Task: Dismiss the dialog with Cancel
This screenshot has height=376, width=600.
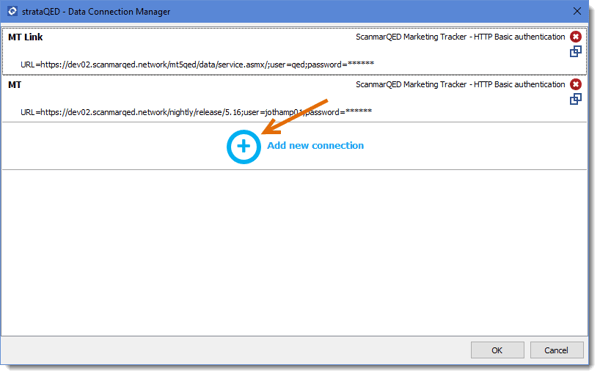Action: pos(556,350)
